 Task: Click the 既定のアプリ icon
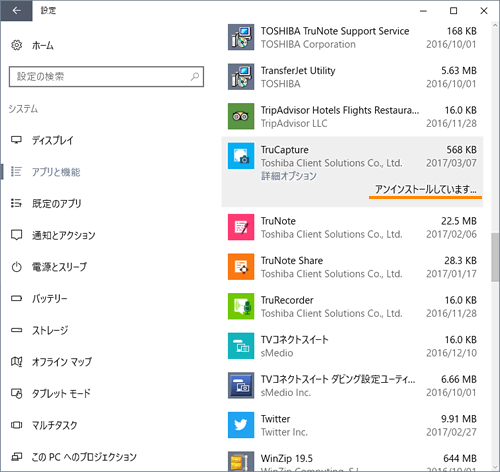tap(16, 203)
